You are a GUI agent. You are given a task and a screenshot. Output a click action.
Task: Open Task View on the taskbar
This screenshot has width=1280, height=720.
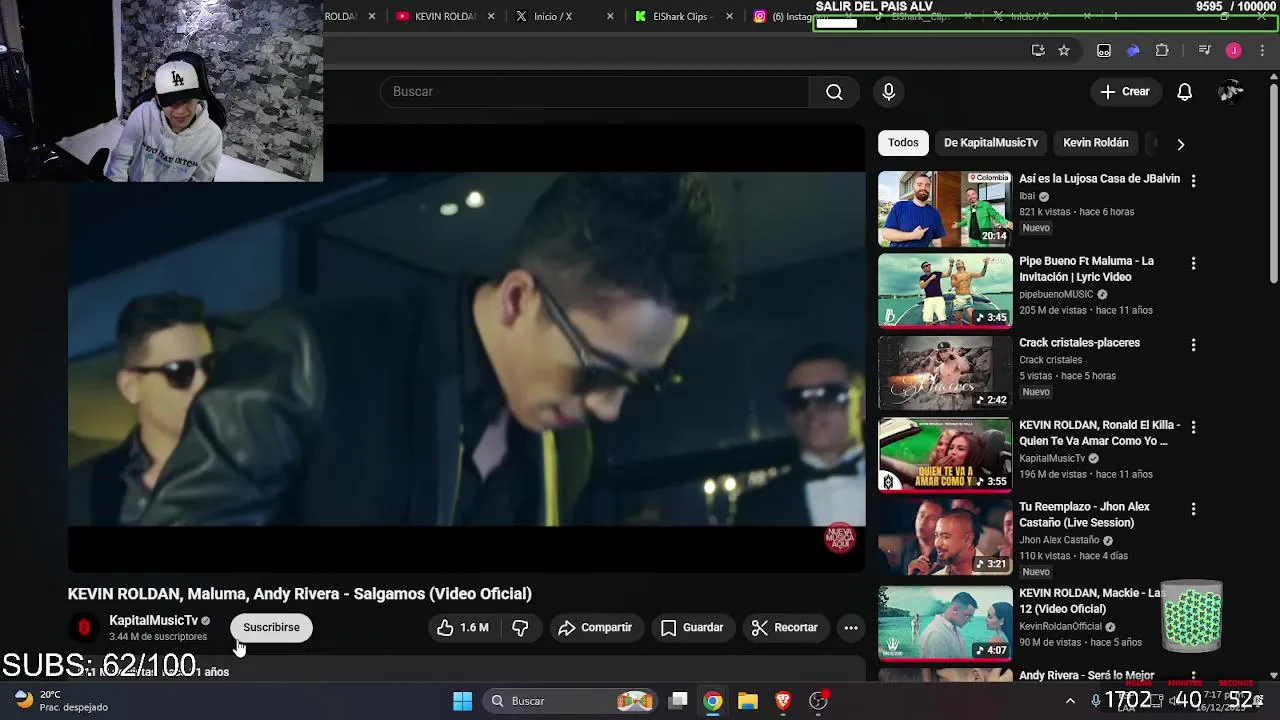coord(678,701)
